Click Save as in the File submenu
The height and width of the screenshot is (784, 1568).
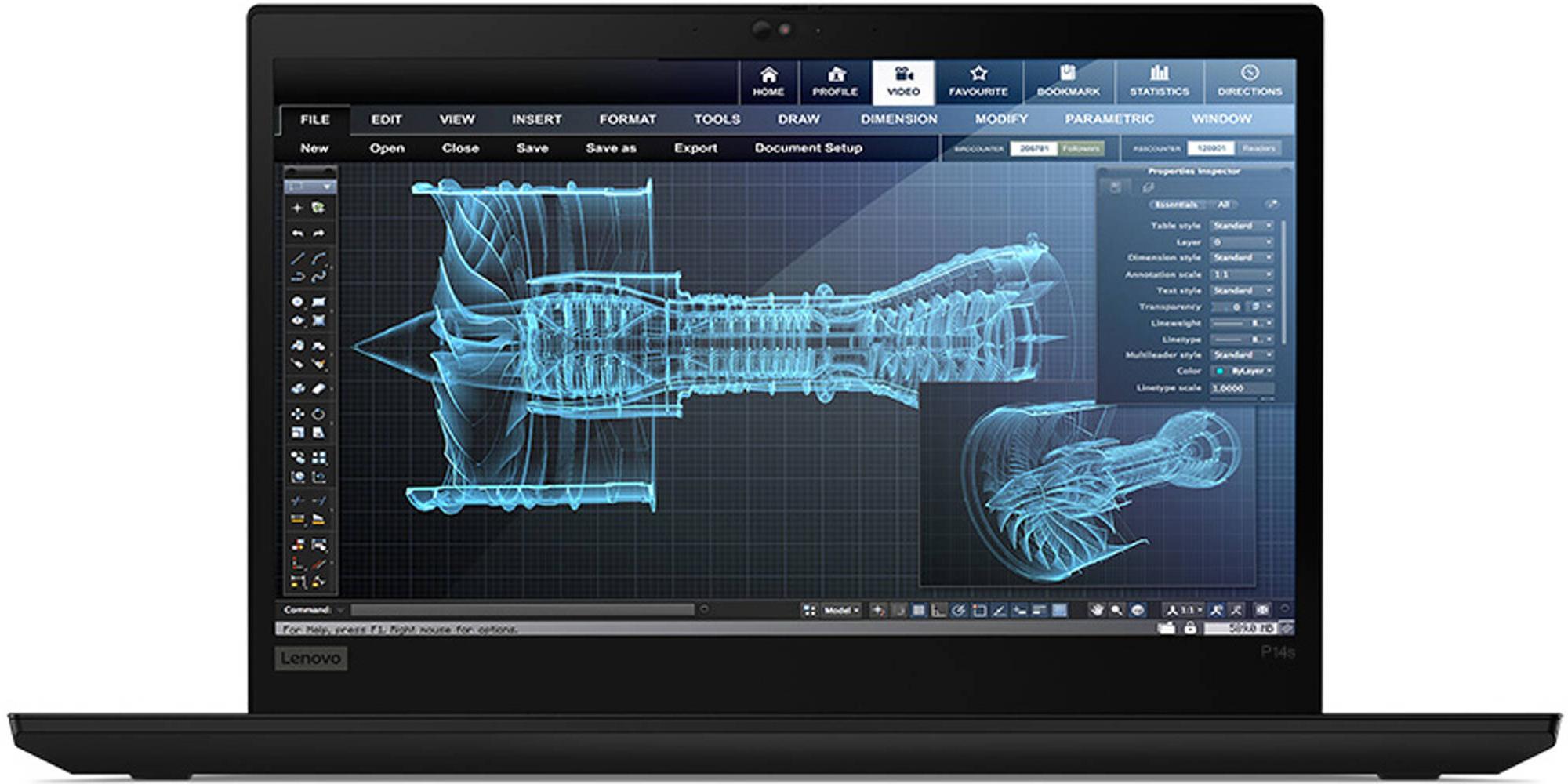coord(611,148)
